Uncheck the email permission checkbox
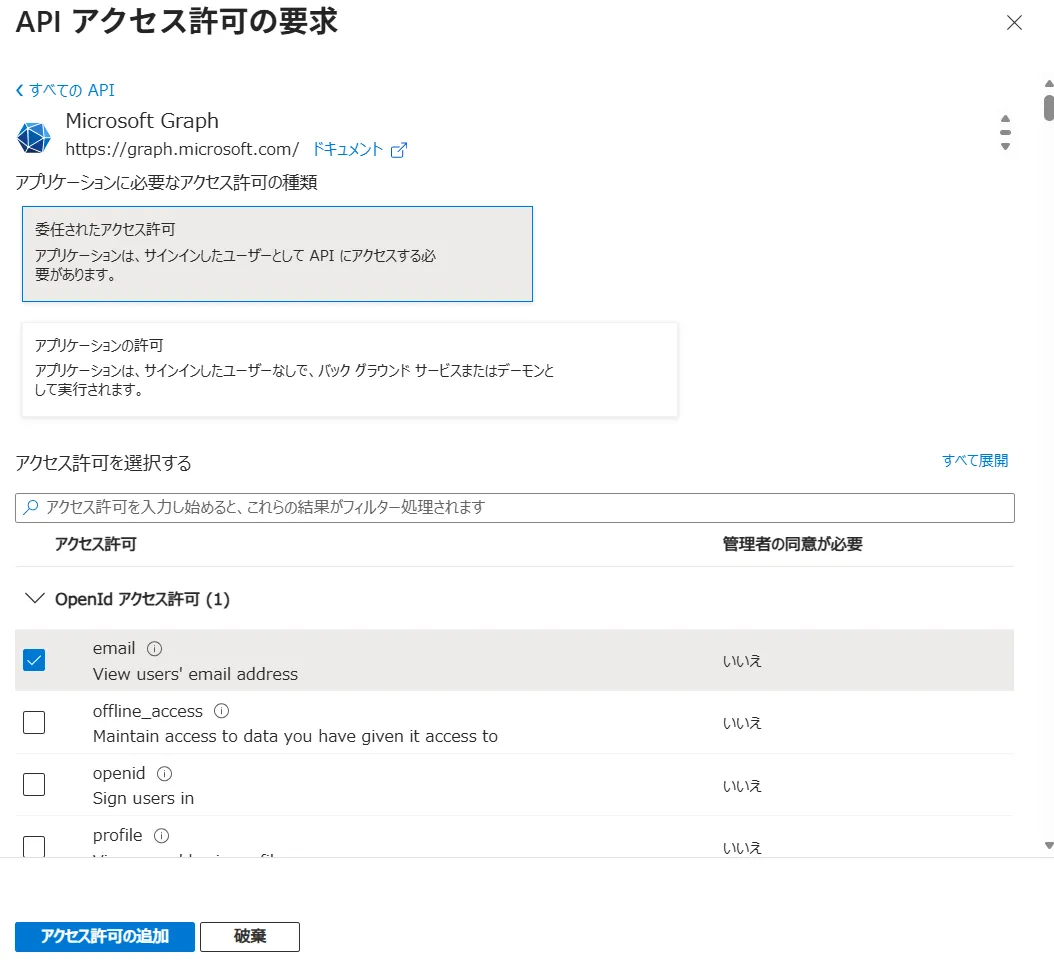 [33, 659]
